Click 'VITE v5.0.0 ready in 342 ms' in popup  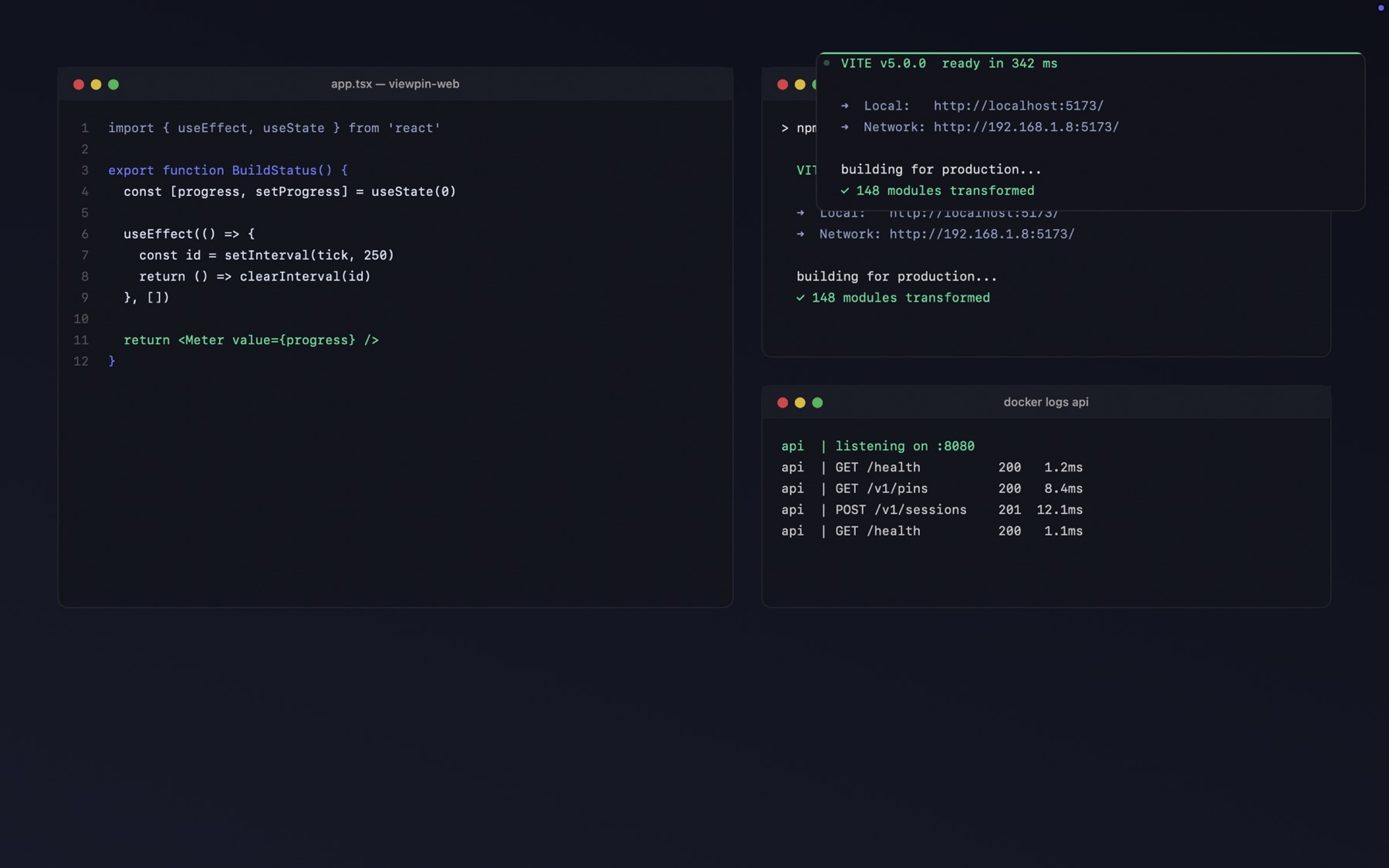[x=949, y=63]
